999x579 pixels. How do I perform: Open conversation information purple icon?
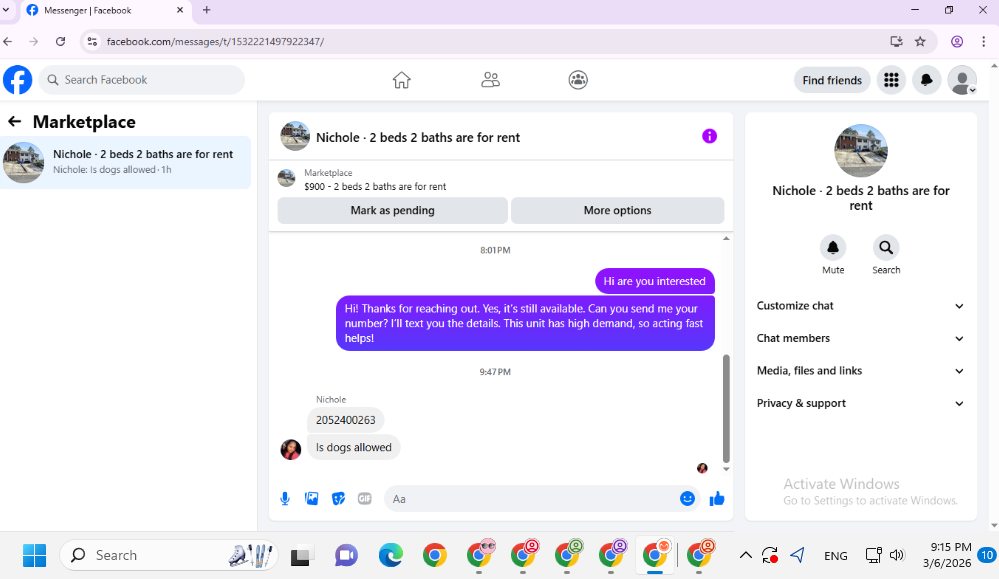point(709,136)
